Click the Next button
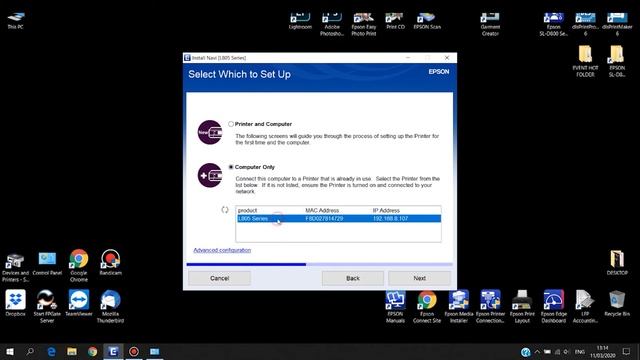640x360 pixels. [419, 278]
